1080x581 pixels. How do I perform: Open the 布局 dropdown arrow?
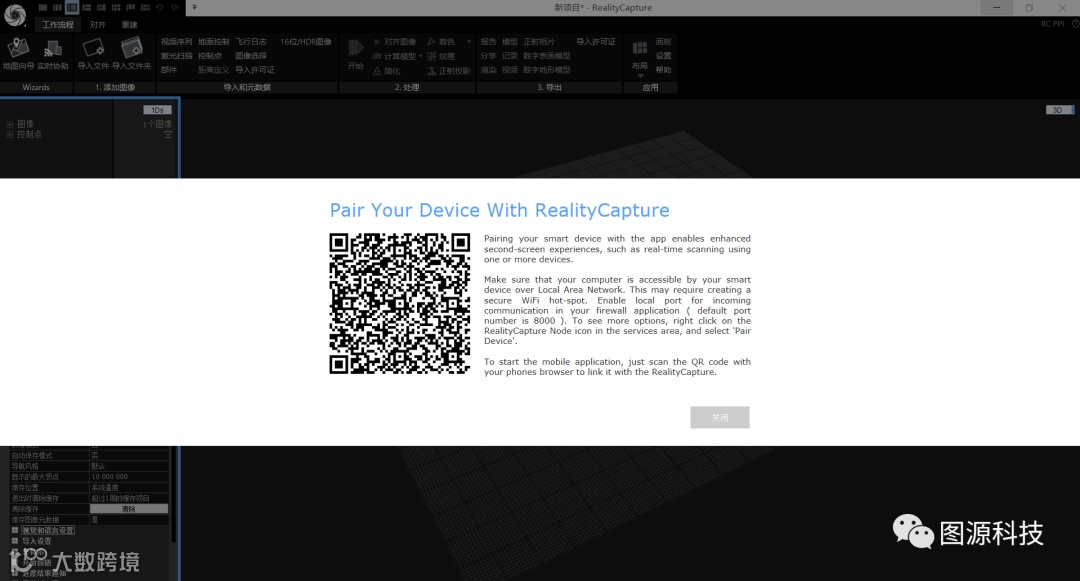click(x=640, y=76)
